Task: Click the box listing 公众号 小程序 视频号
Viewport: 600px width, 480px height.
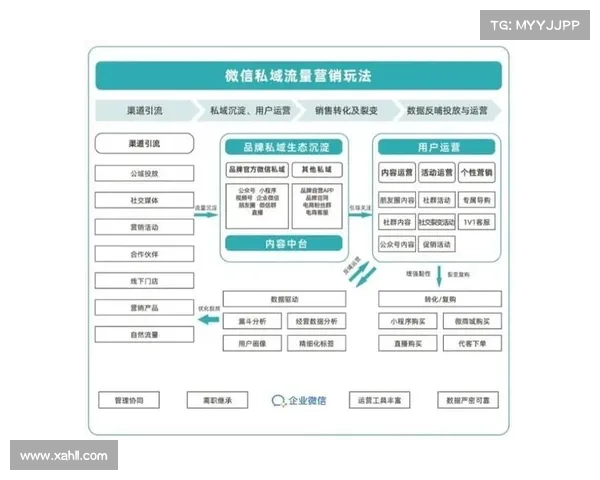Action: 257,206
